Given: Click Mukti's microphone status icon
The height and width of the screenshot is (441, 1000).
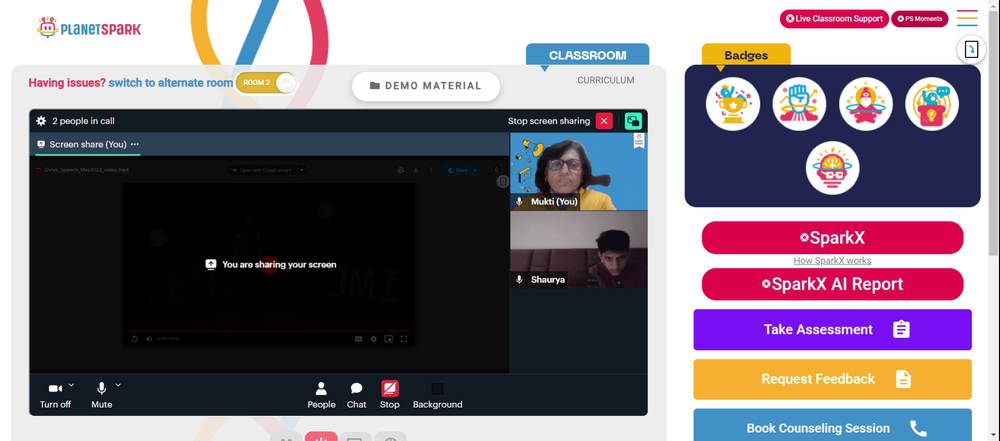Looking at the screenshot, I should (x=519, y=201).
